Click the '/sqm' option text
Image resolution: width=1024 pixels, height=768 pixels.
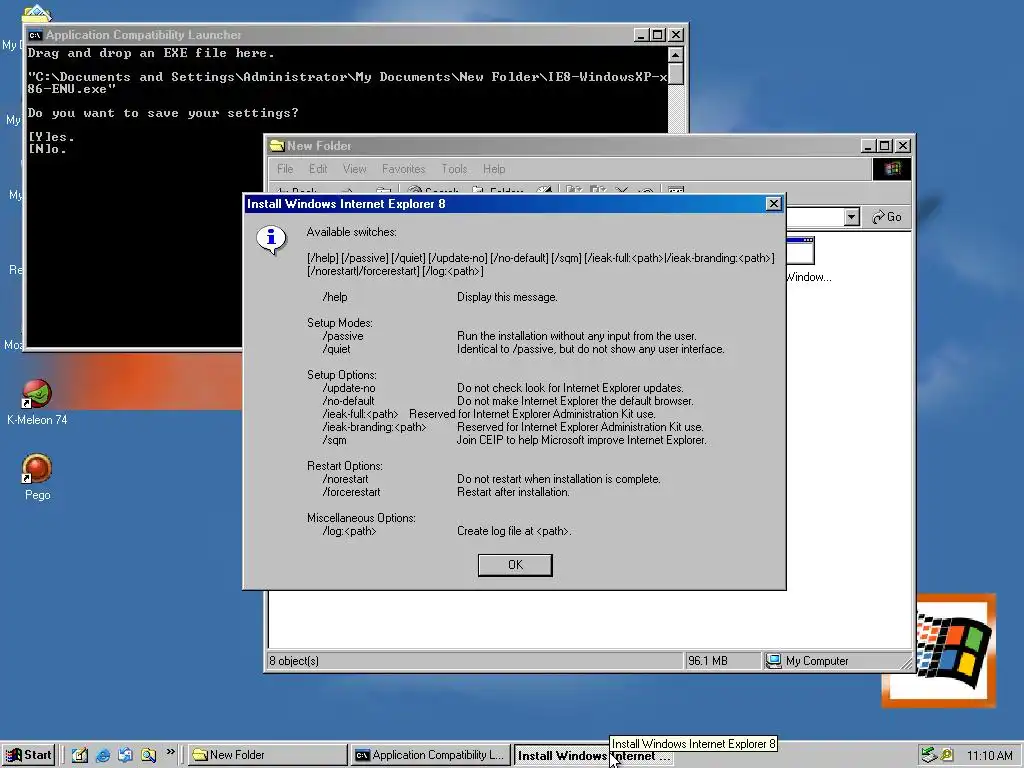pyautogui.click(x=334, y=441)
